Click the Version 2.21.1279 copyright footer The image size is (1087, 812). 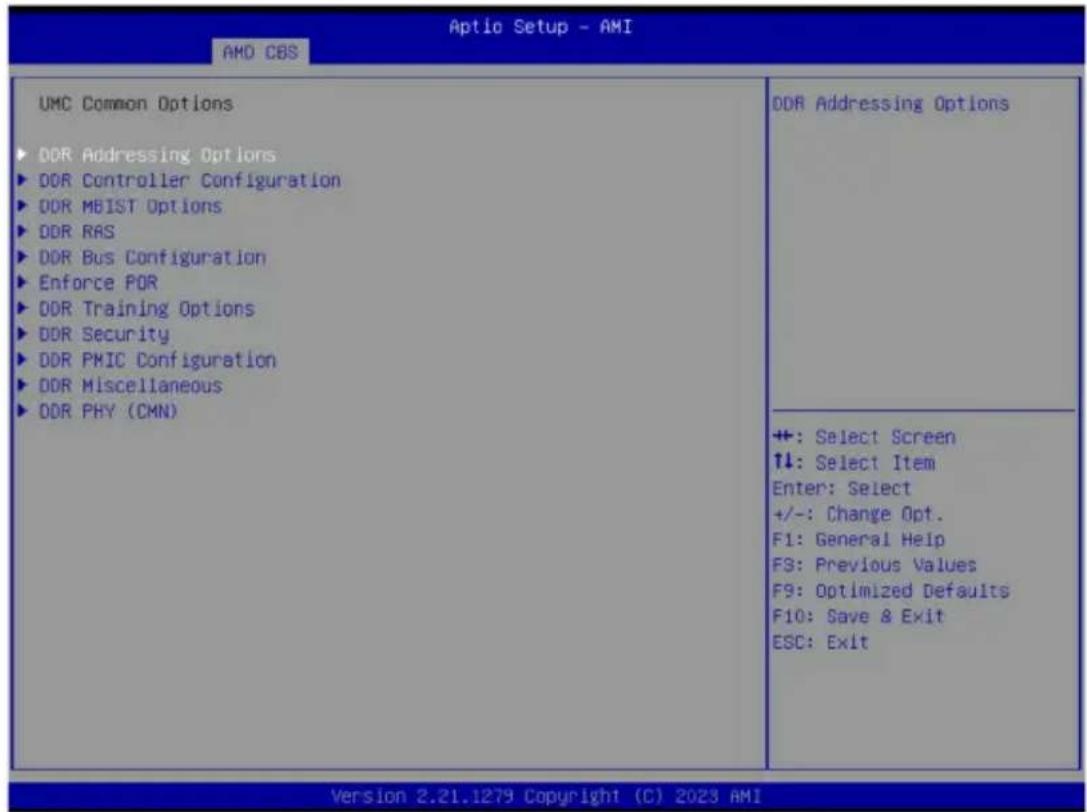point(546,795)
